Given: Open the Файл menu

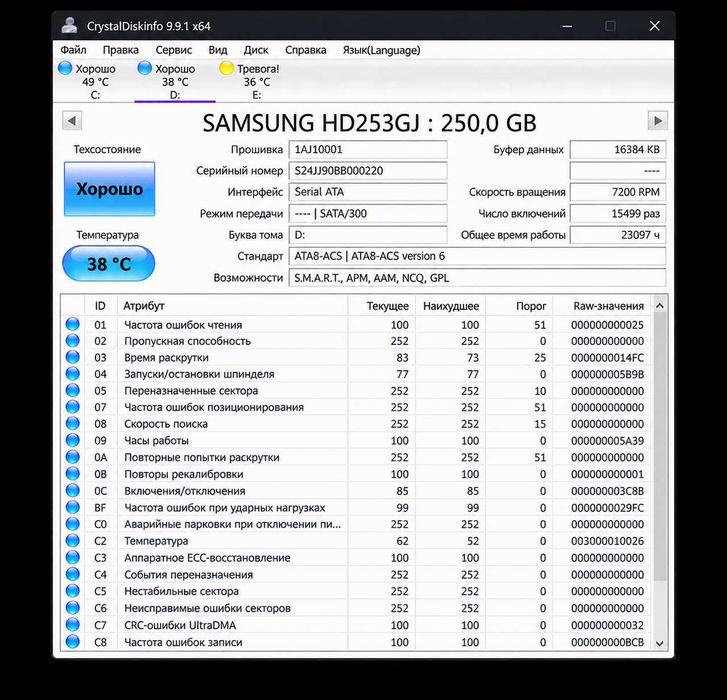Looking at the screenshot, I should 73,50.
